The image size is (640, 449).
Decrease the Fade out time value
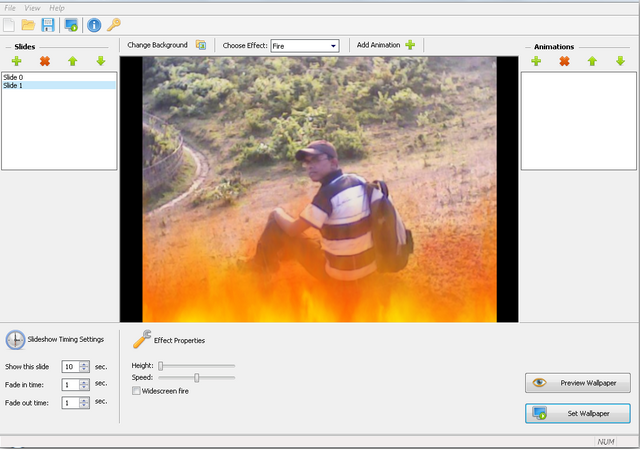(x=84, y=406)
